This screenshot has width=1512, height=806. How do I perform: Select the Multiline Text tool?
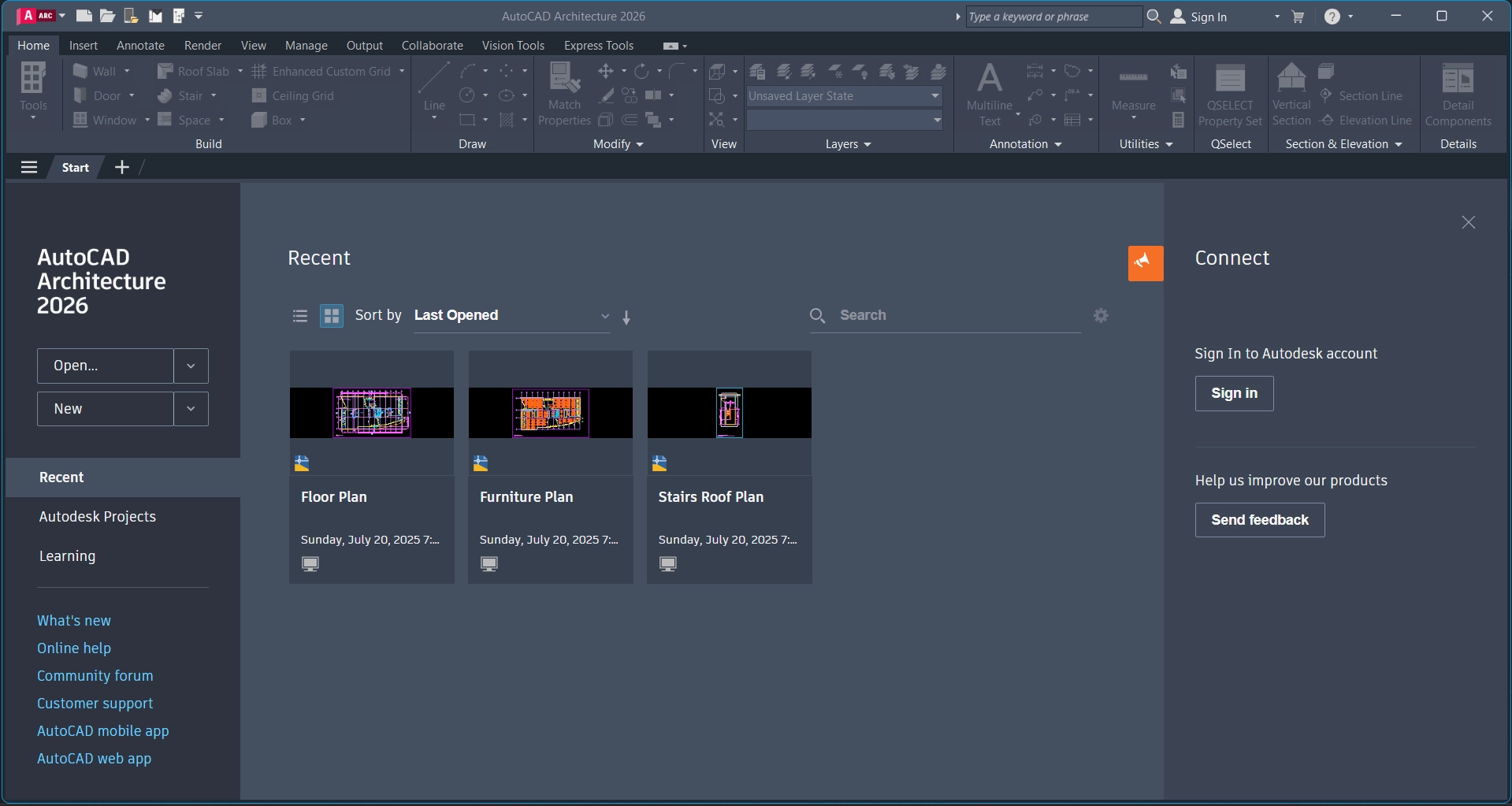(x=990, y=94)
